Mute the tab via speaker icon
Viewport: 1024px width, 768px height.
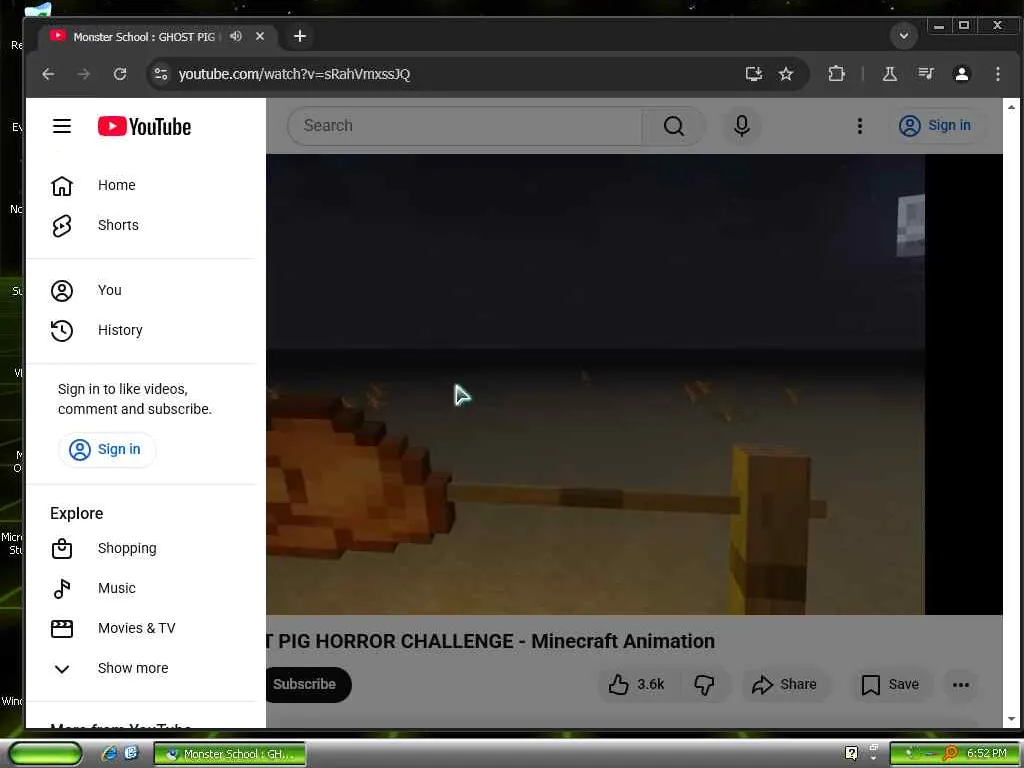pos(236,37)
